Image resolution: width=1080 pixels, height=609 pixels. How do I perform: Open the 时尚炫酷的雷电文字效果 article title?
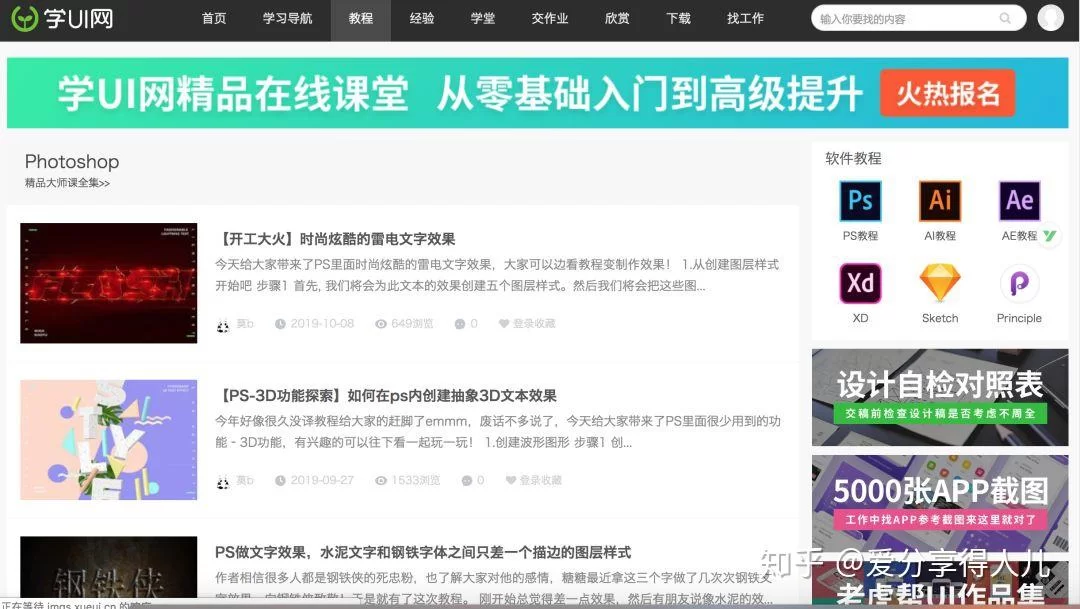pos(335,239)
